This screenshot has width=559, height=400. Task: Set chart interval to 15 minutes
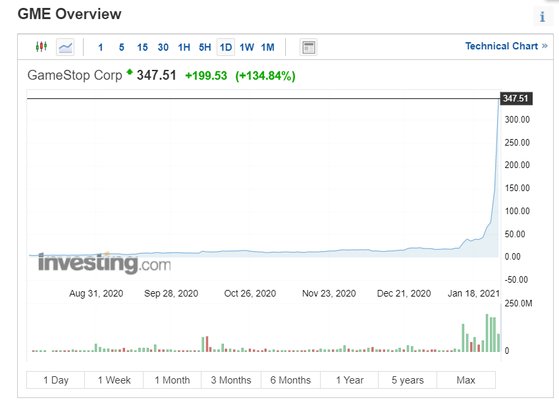click(x=142, y=47)
